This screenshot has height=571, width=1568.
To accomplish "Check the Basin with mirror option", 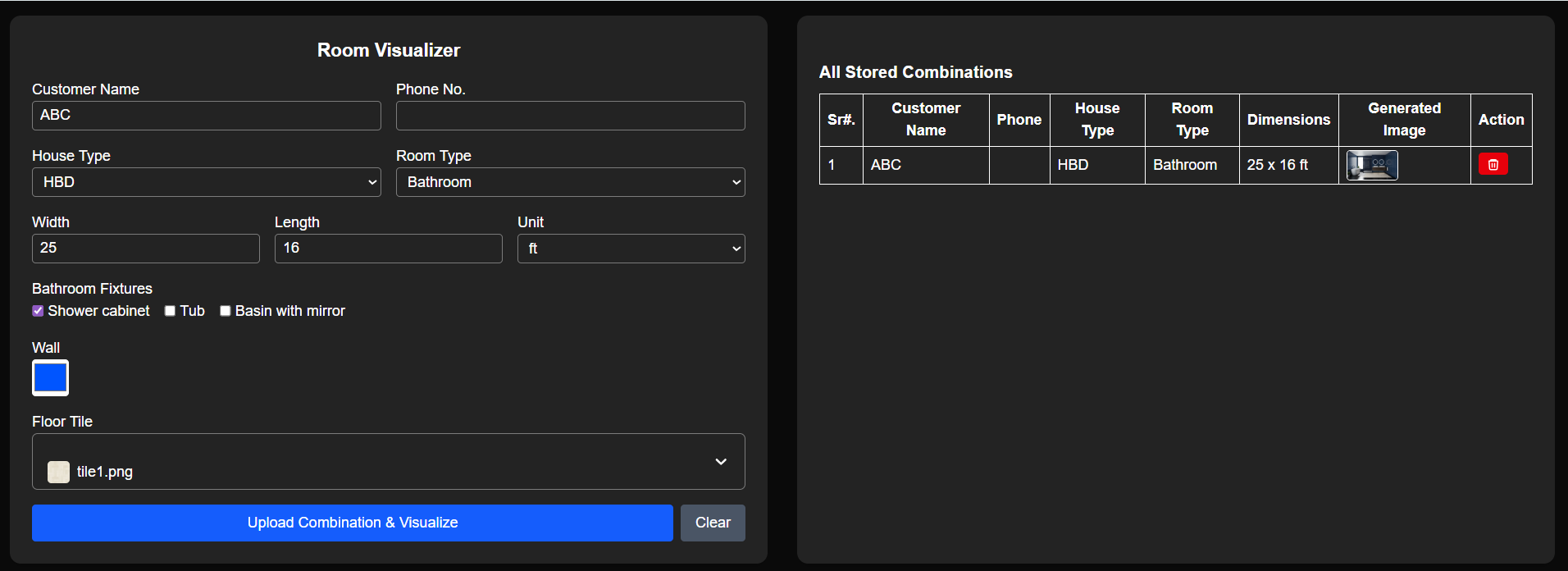I will coord(225,311).
